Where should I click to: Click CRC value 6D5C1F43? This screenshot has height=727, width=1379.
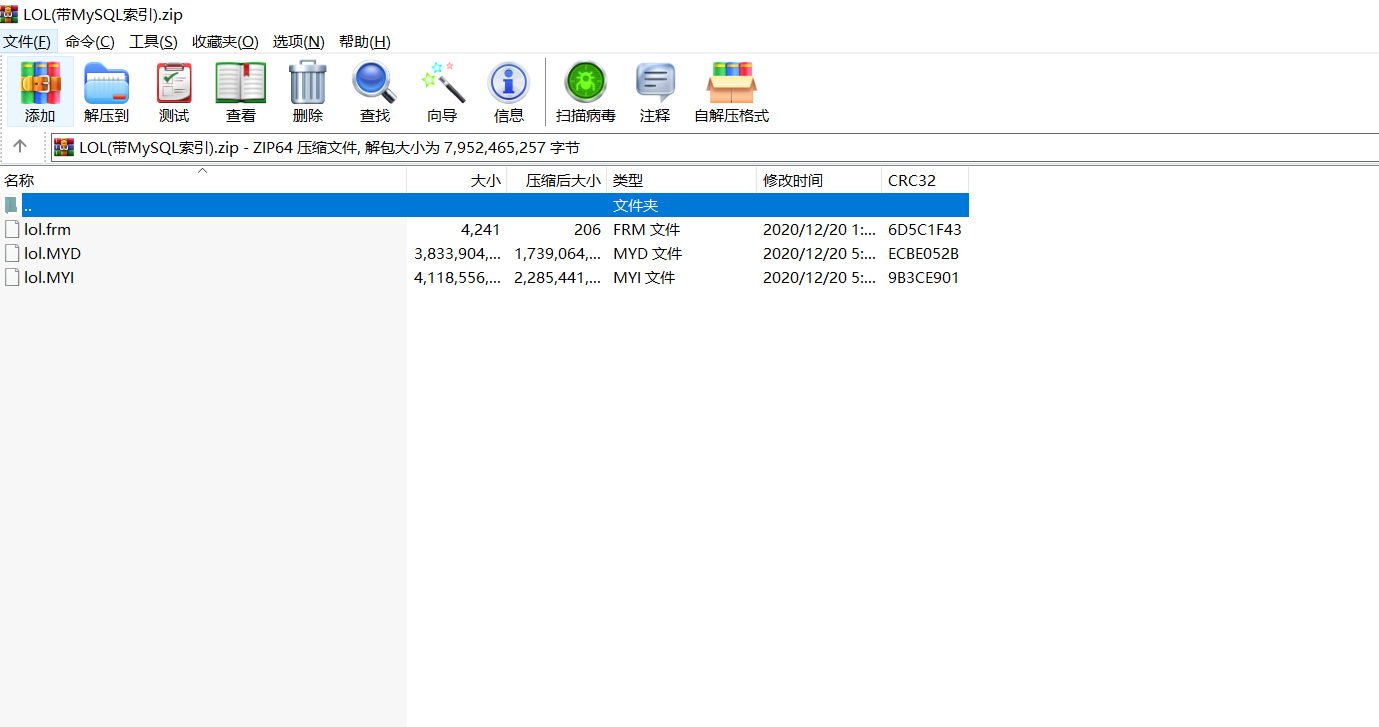924,229
